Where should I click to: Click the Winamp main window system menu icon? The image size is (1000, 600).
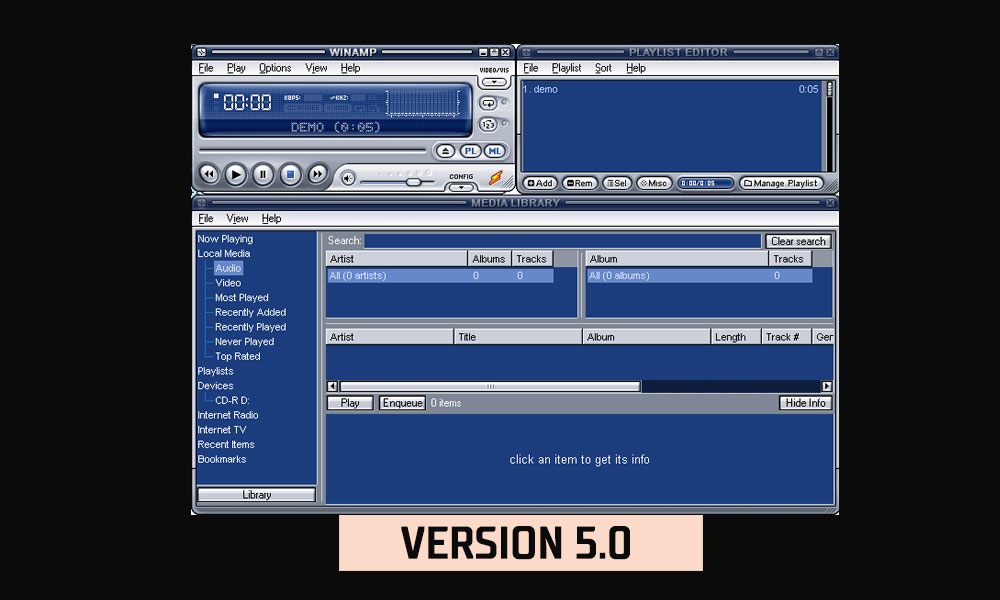click(x=202, y=52)
